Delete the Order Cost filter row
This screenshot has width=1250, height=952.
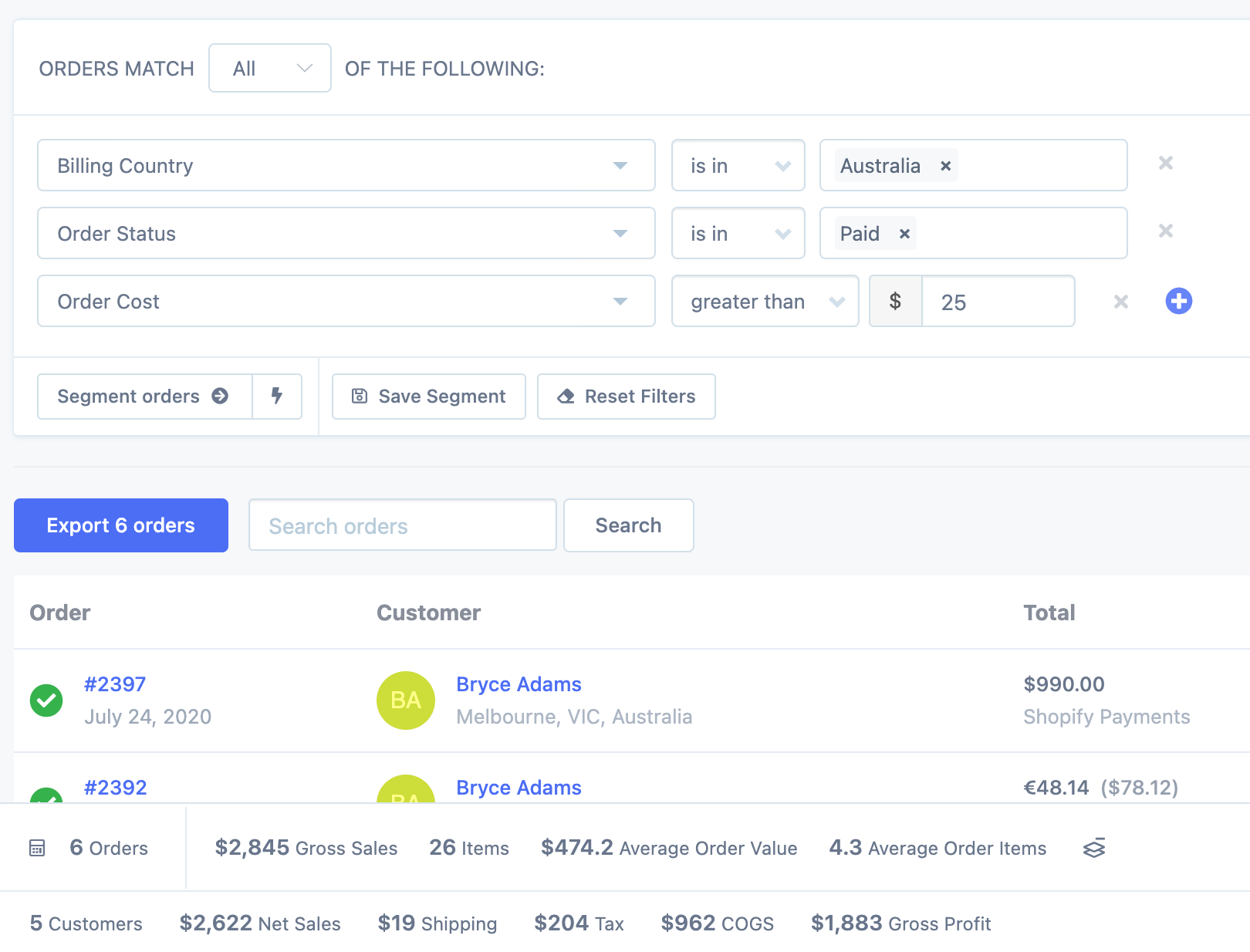point(1120,302)
